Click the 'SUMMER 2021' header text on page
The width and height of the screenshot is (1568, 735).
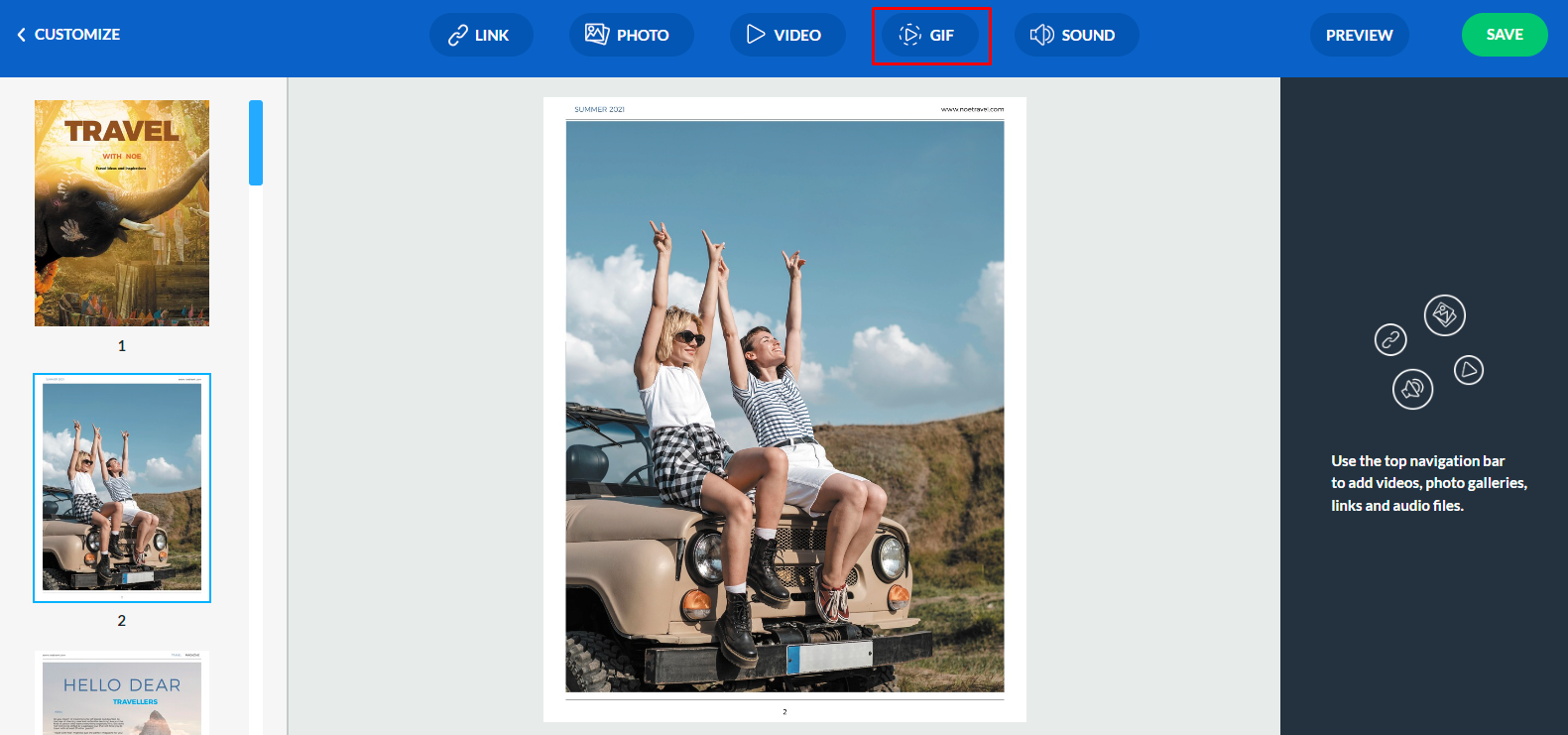(x=599, y=109)
